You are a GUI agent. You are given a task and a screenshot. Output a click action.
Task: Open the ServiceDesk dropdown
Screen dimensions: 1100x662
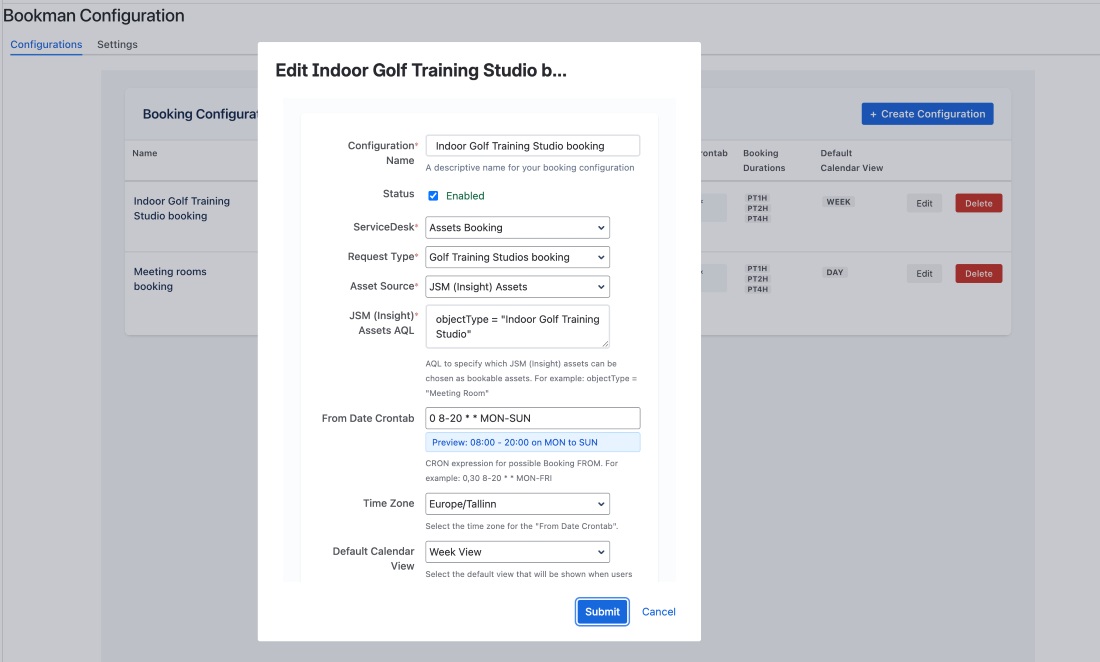point(517,227)
